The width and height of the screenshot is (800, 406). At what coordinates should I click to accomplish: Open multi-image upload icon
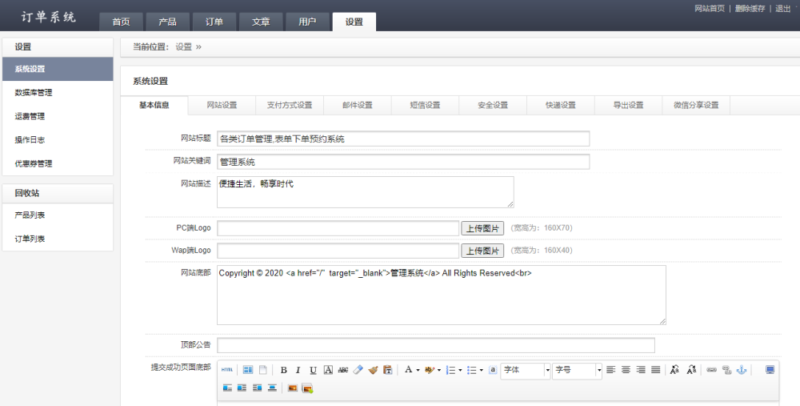click(x=307, y=388)
